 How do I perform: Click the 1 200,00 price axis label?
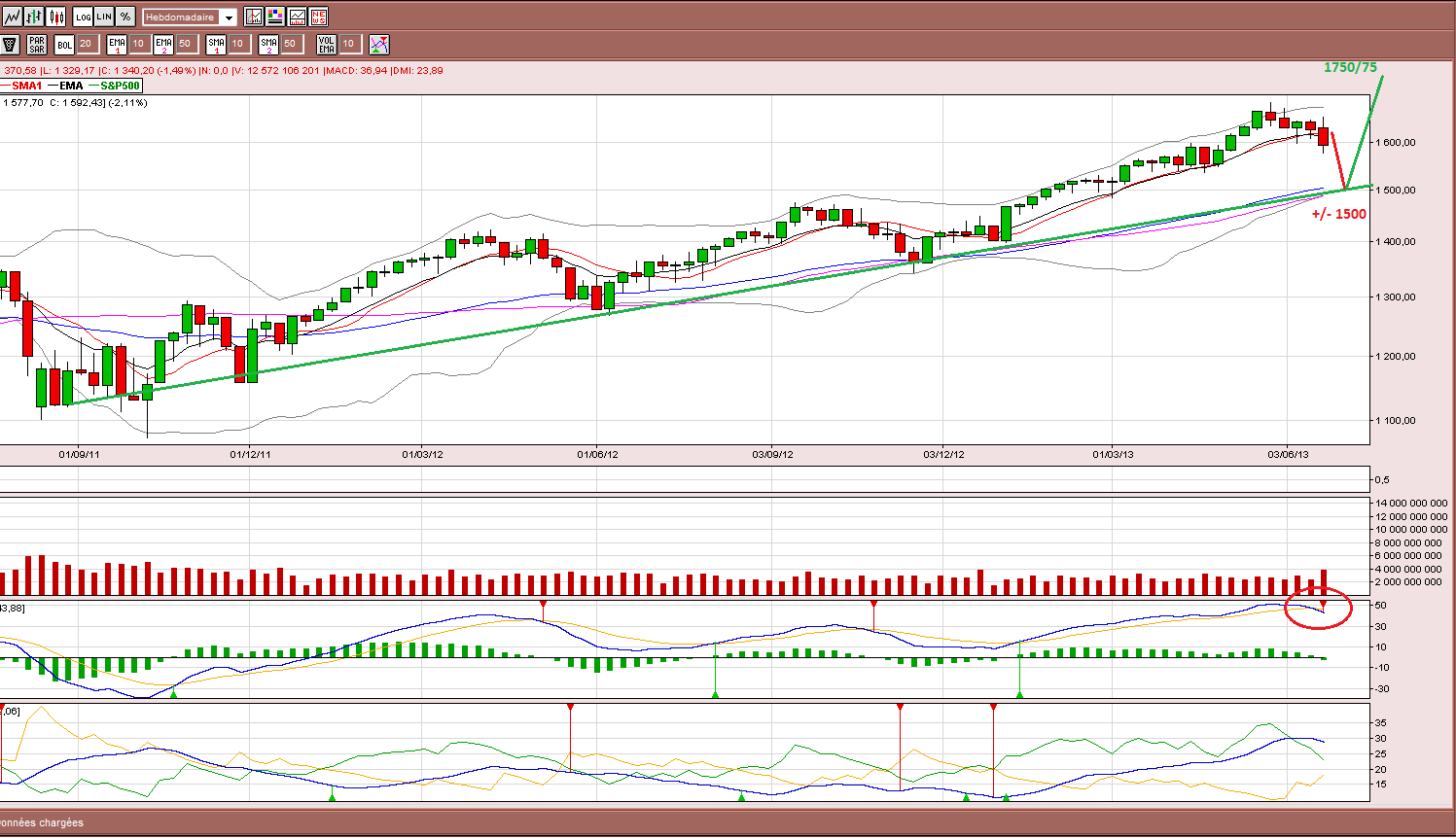point(1396,356)
